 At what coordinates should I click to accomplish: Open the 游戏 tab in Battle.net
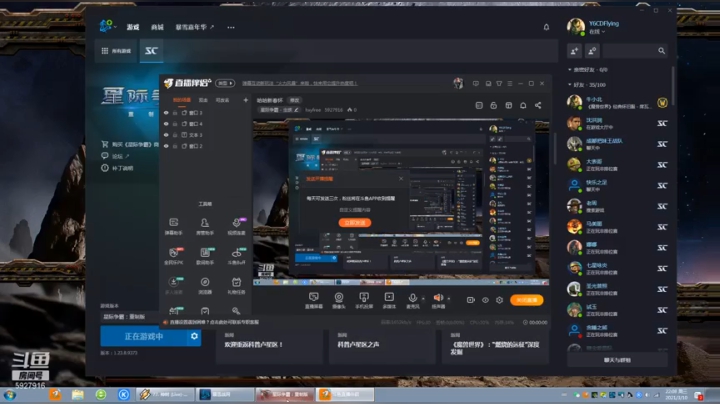tap(133, 27)
